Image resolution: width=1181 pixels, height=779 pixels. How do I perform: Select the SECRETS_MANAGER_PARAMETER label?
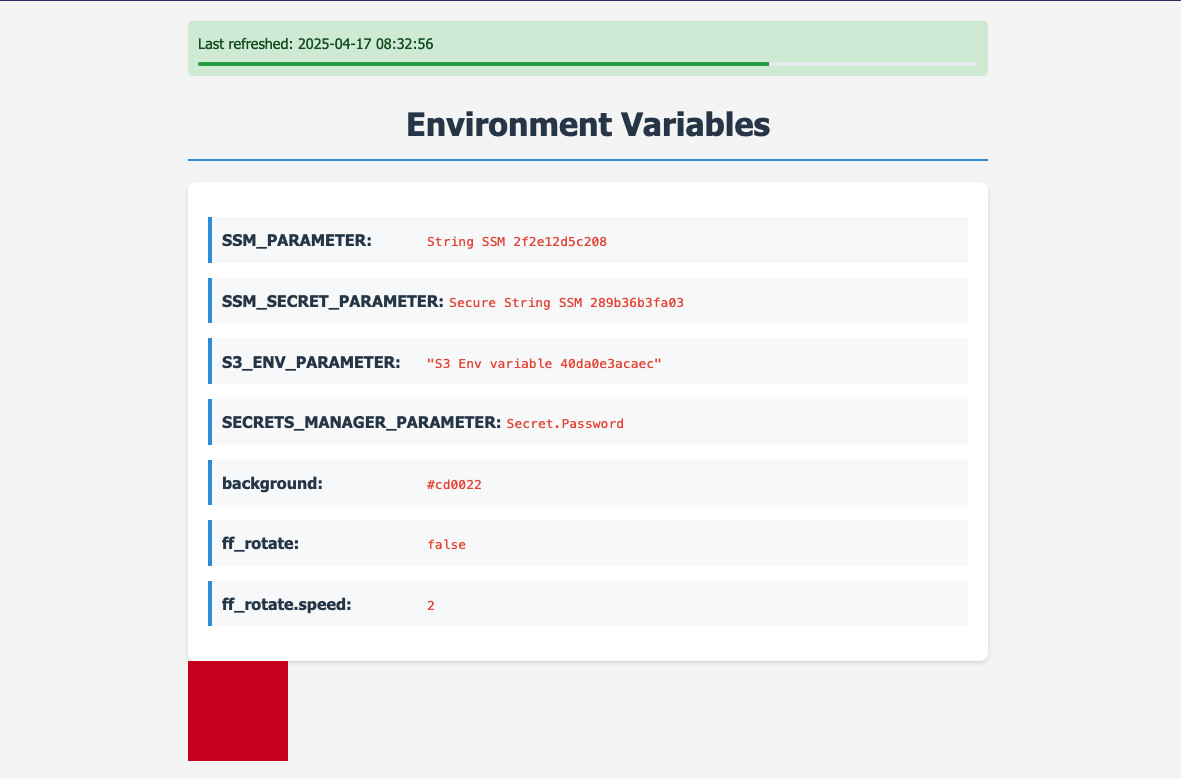click(x=361, y=422)
